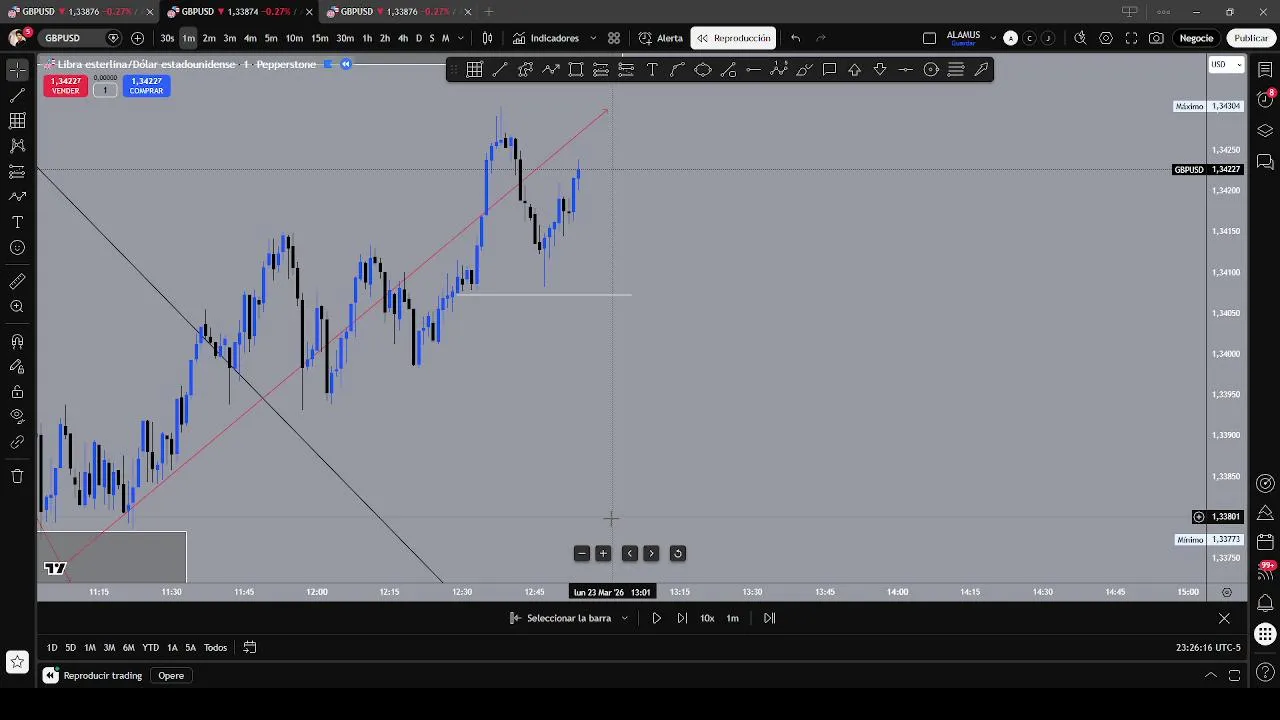Open the chat icon in right sidebar
This screenshot has height=720, width=1280.
[1265, 161]
